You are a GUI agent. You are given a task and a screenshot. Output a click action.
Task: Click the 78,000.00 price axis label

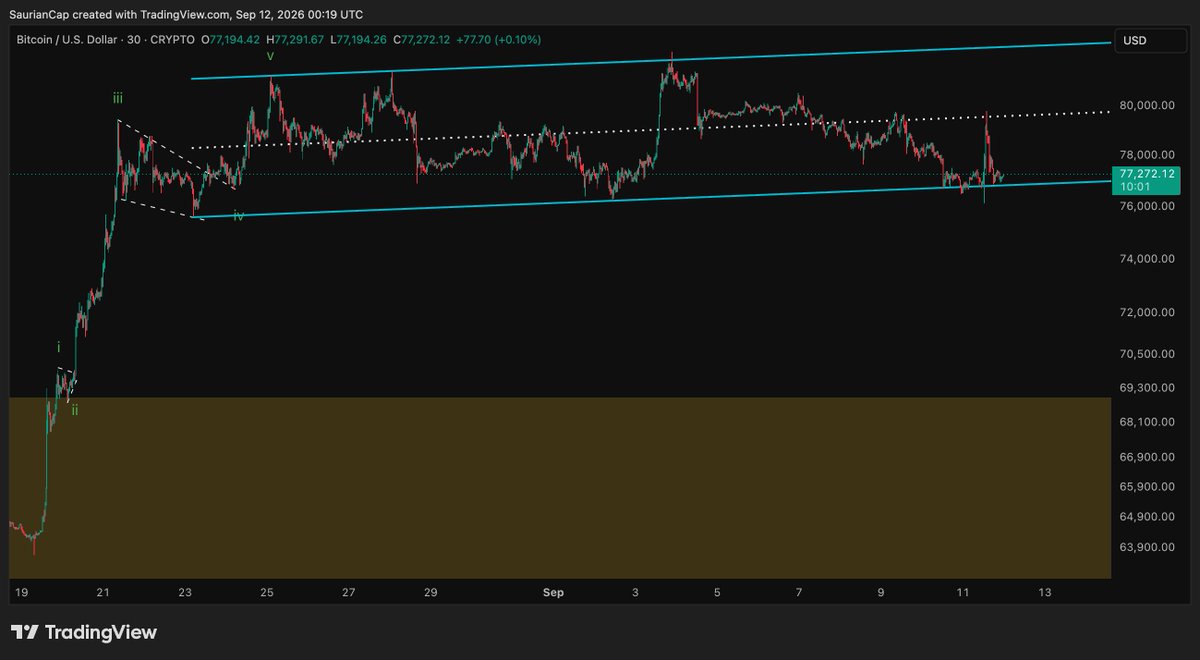(1146, 155)
